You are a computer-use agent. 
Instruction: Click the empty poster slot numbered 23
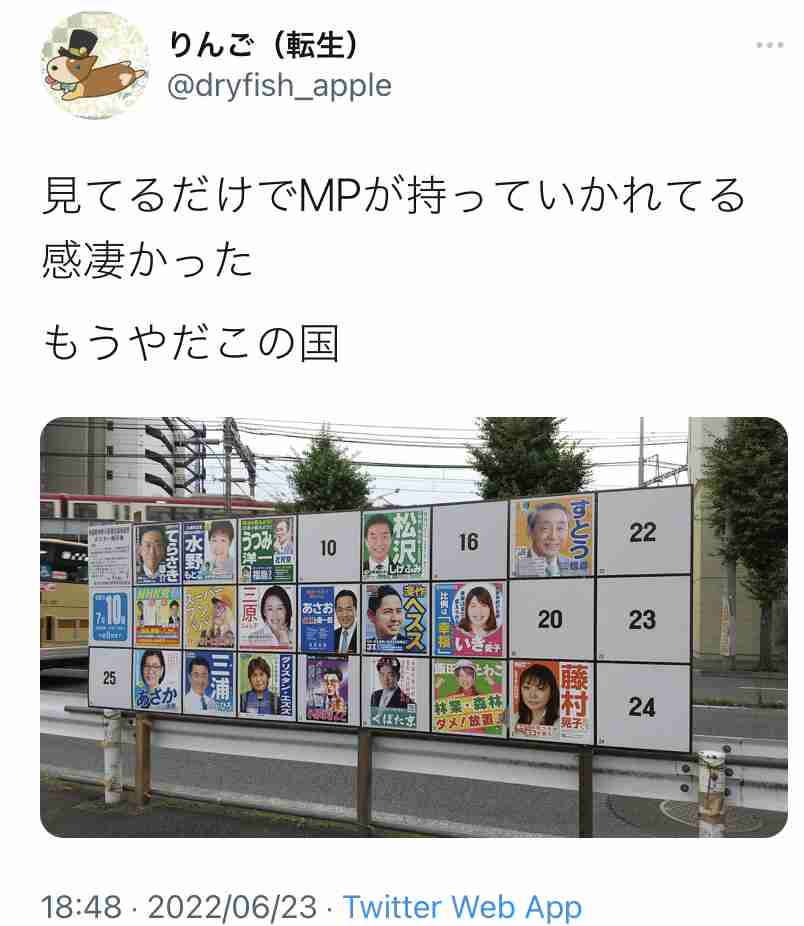pos(643,619)
